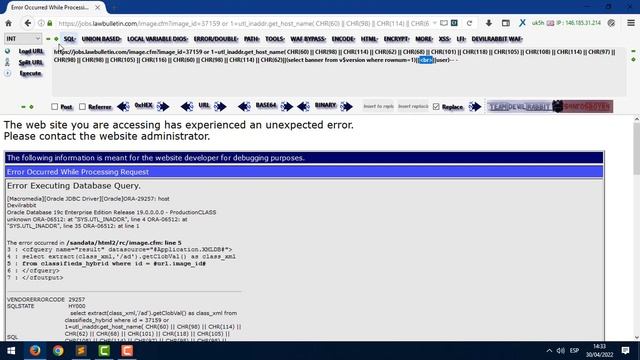This screenshot has width=640, height=360.
Task: Click the green plus dot right of the URL area
Action: pos(633,60)
